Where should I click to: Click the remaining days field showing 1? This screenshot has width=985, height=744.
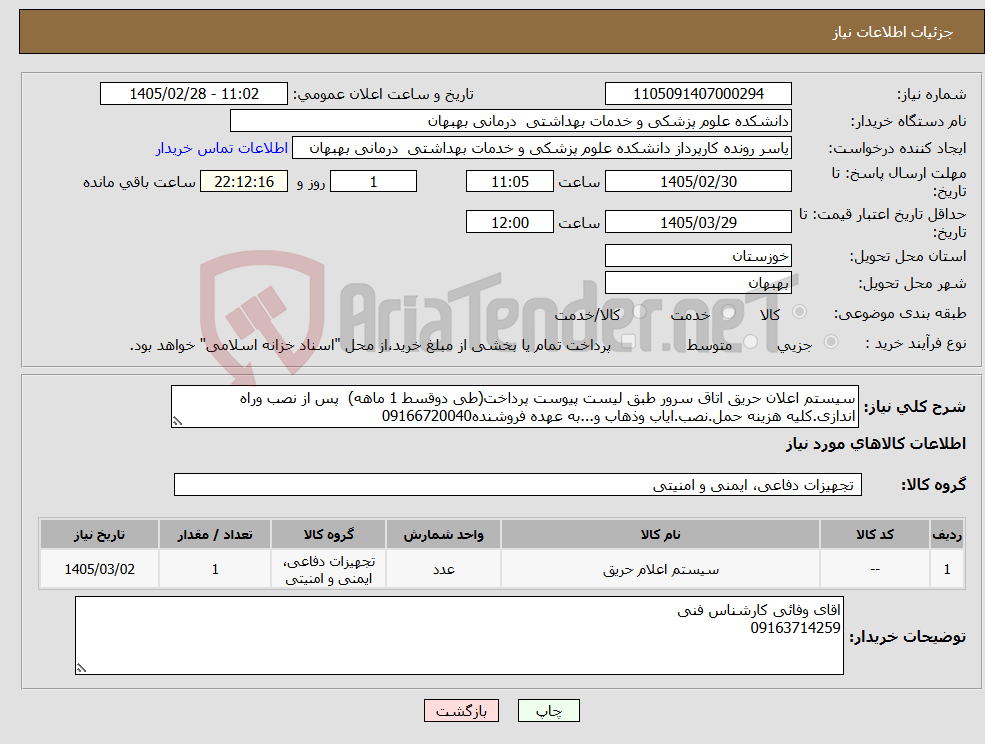coord(373,182)
